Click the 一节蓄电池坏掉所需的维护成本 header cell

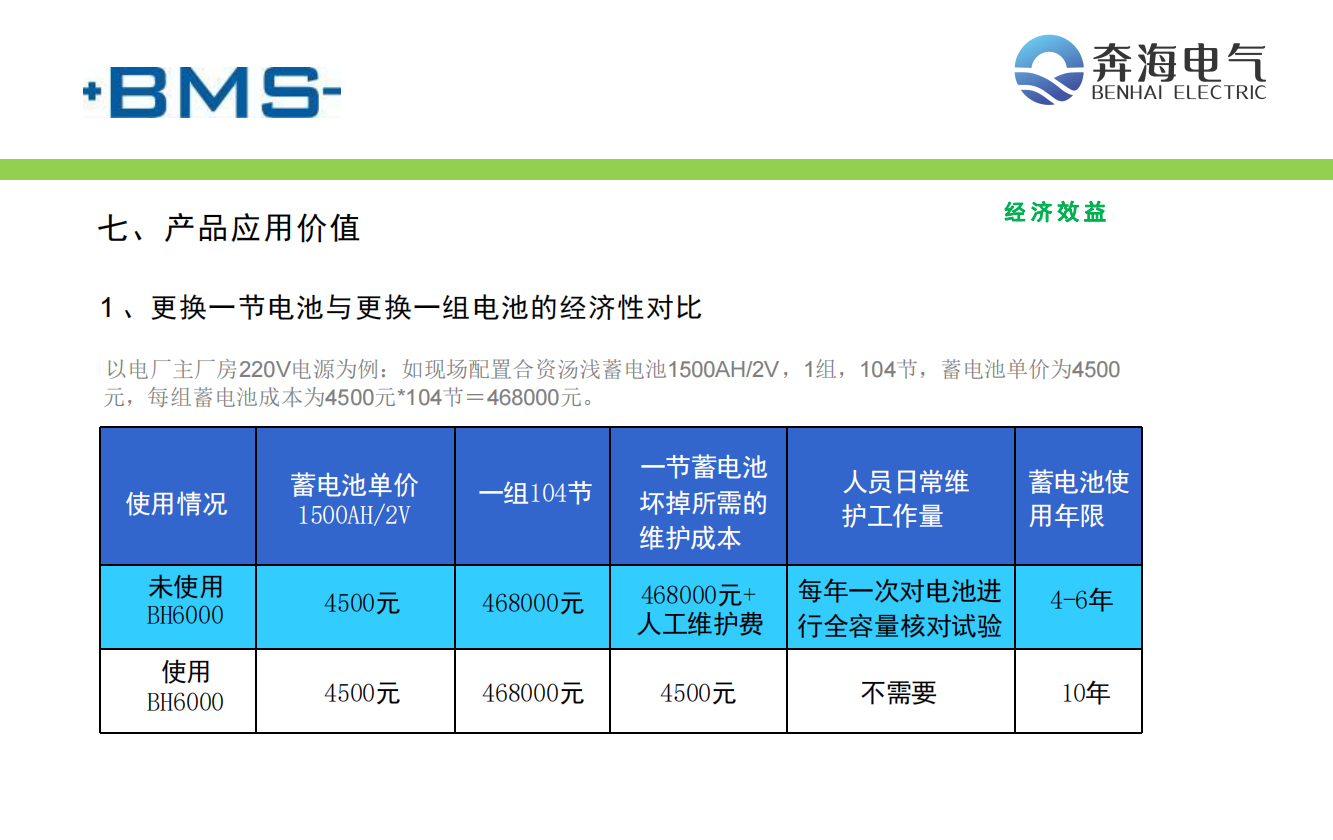(699, 496)
